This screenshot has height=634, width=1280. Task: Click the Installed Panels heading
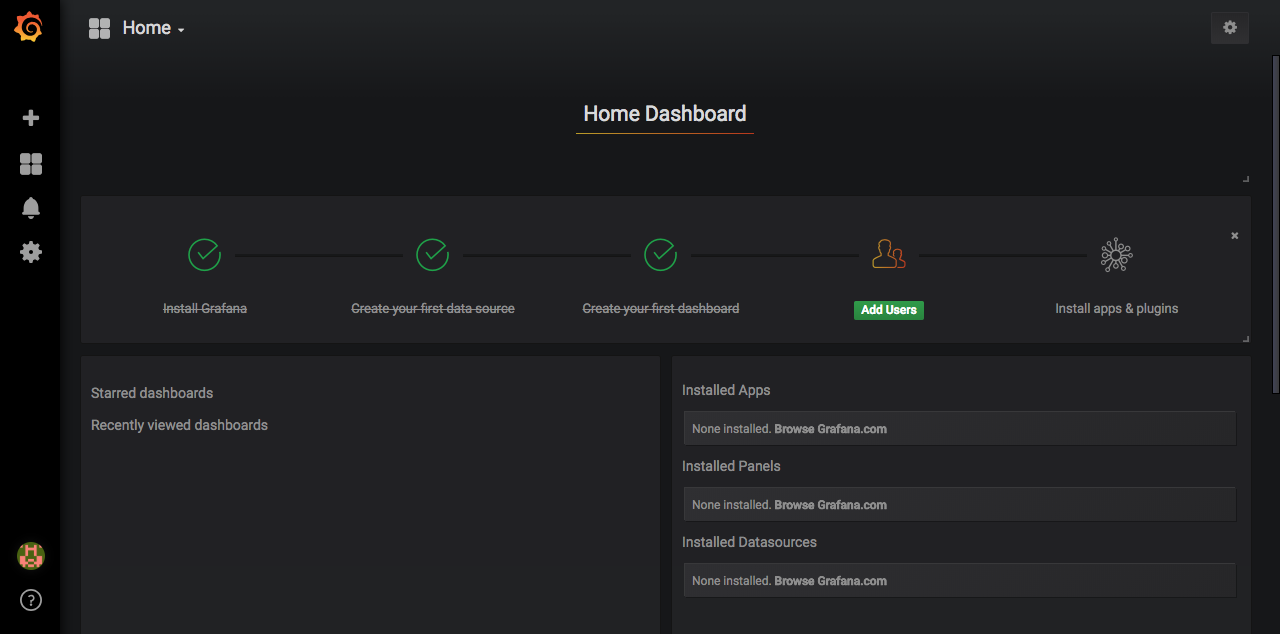point(731,466)
